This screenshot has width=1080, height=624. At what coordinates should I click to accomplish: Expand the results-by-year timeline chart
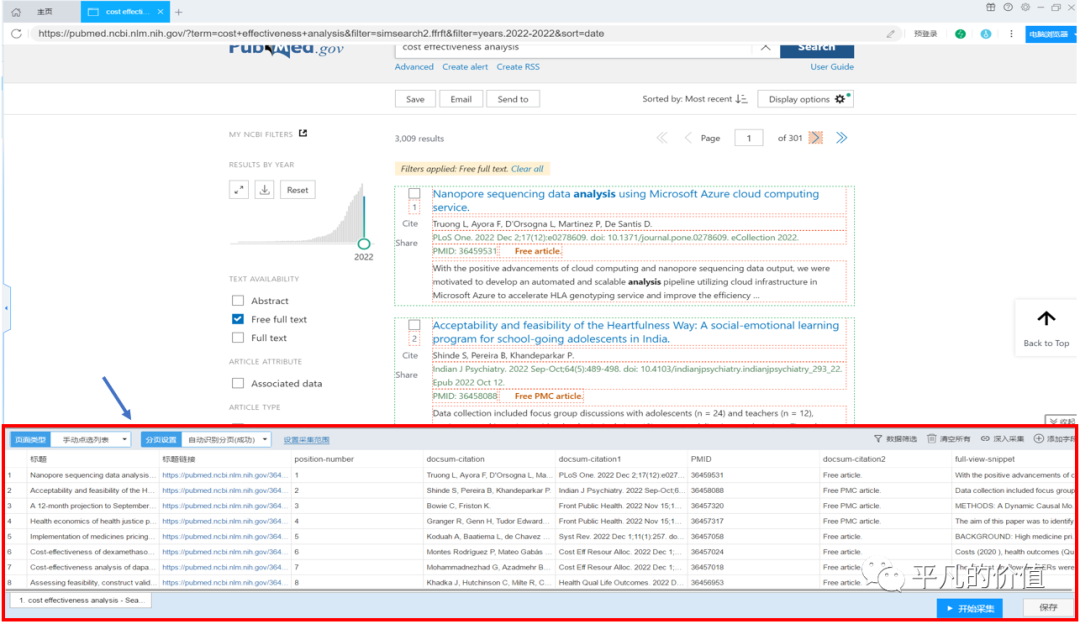239,190
